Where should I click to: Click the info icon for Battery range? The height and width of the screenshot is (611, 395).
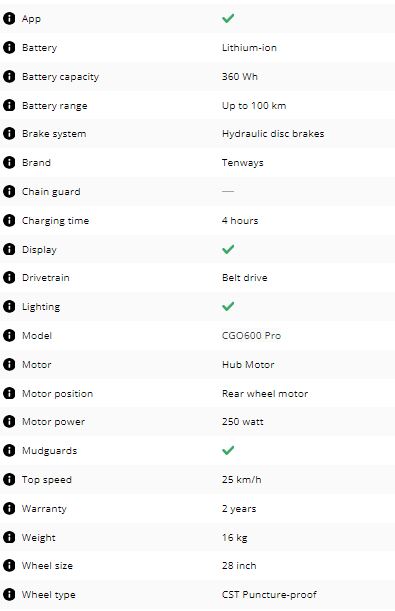pos(9,105)
